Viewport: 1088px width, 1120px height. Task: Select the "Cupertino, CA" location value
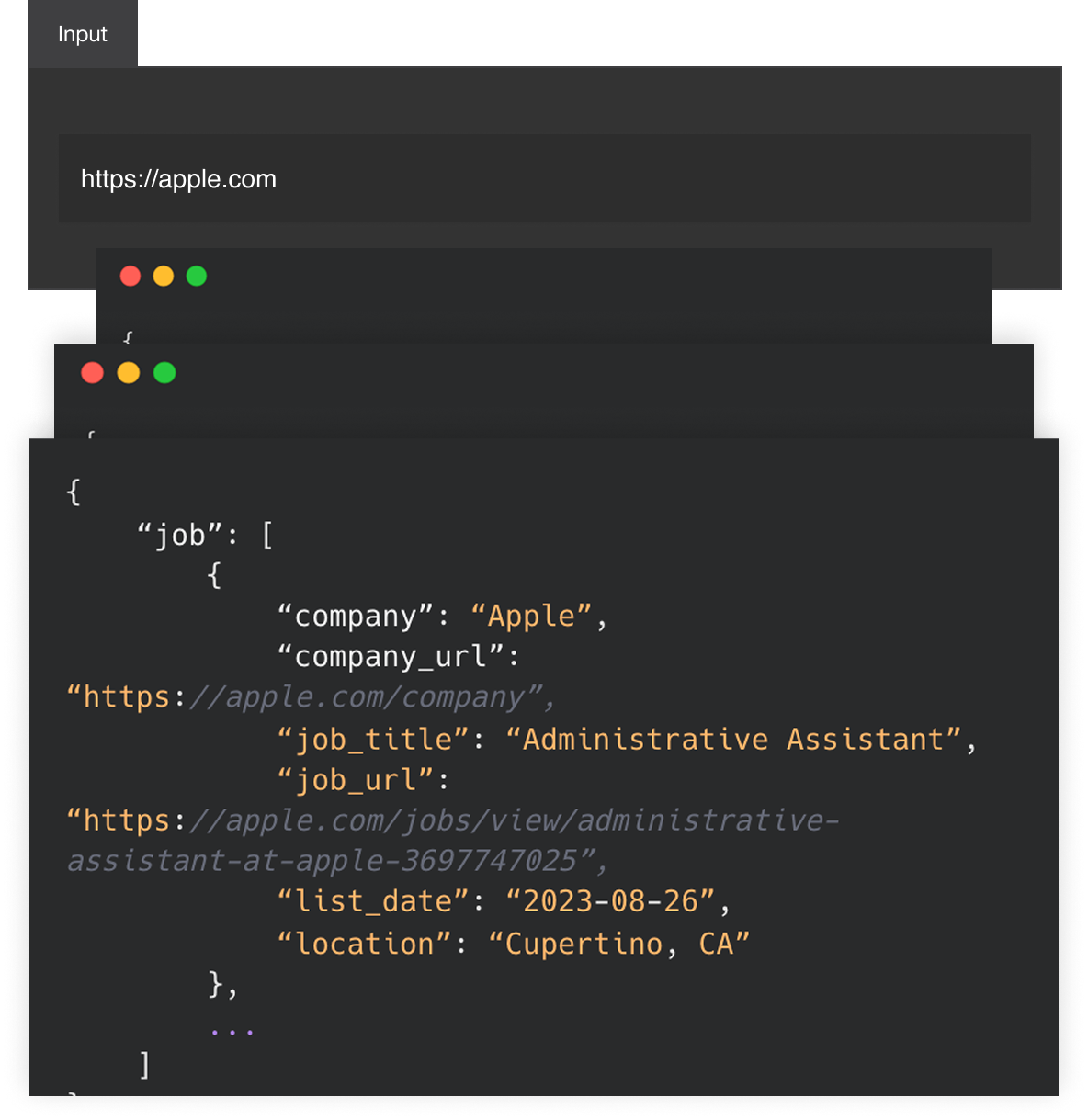(618, 944)
